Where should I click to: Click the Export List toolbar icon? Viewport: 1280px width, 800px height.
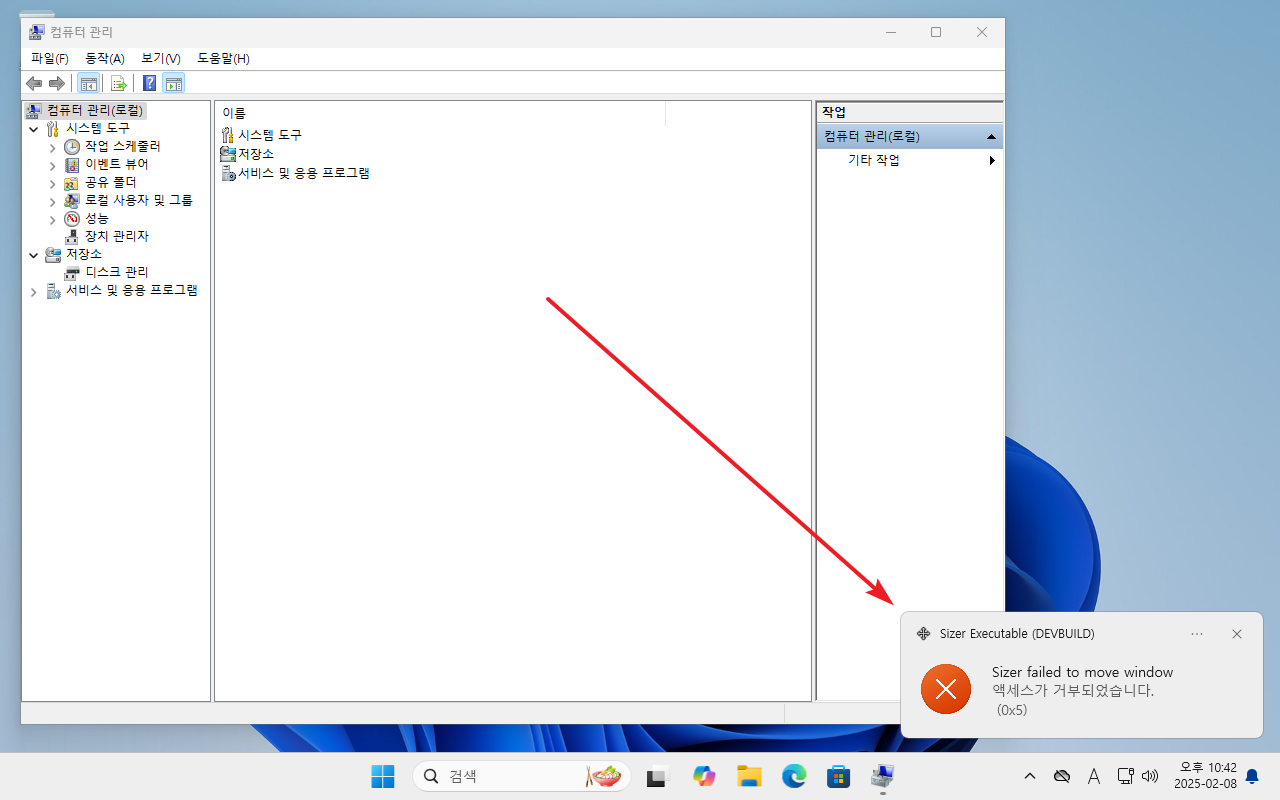coord(119,83)
